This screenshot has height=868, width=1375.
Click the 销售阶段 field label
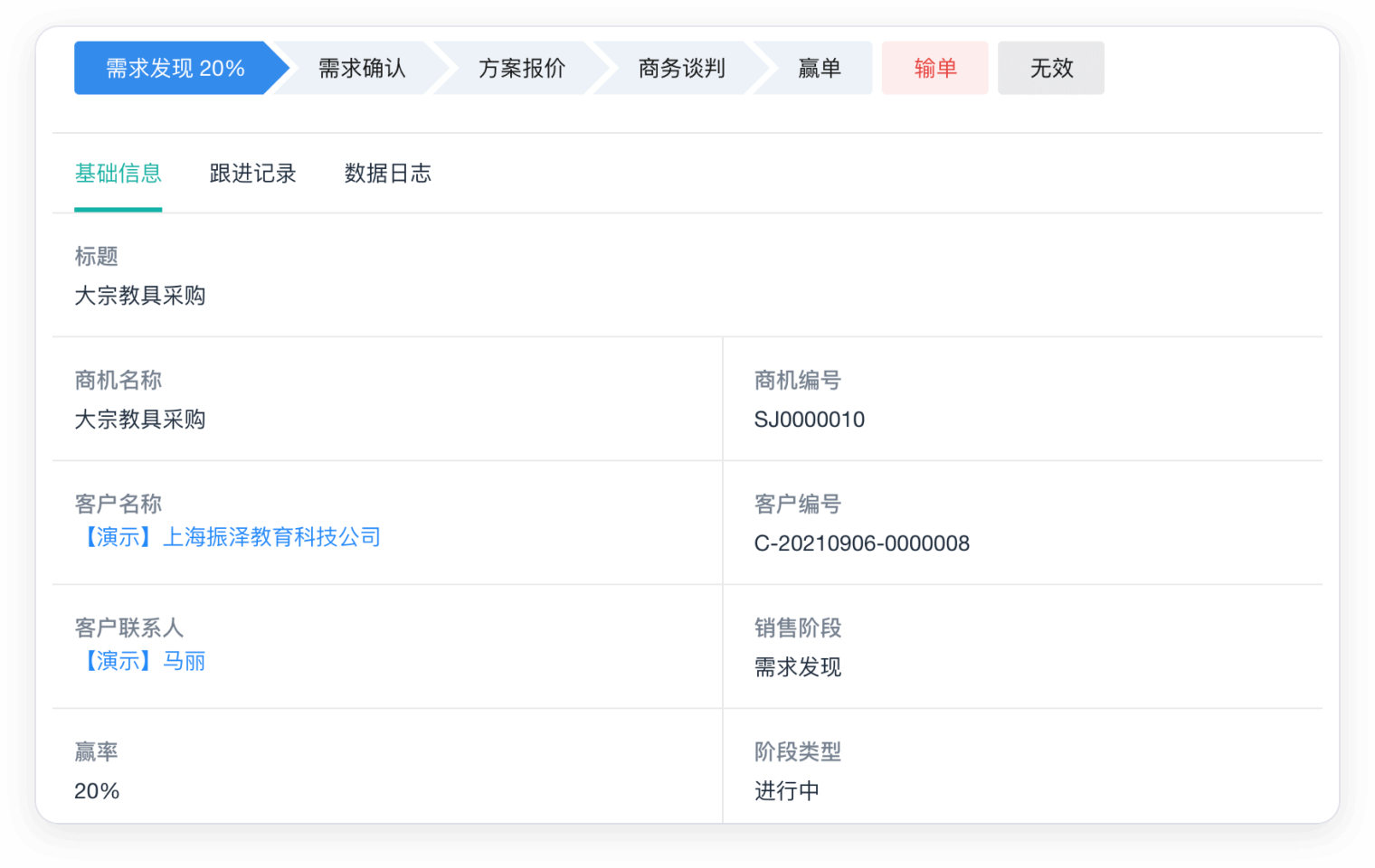click(798, 628)
